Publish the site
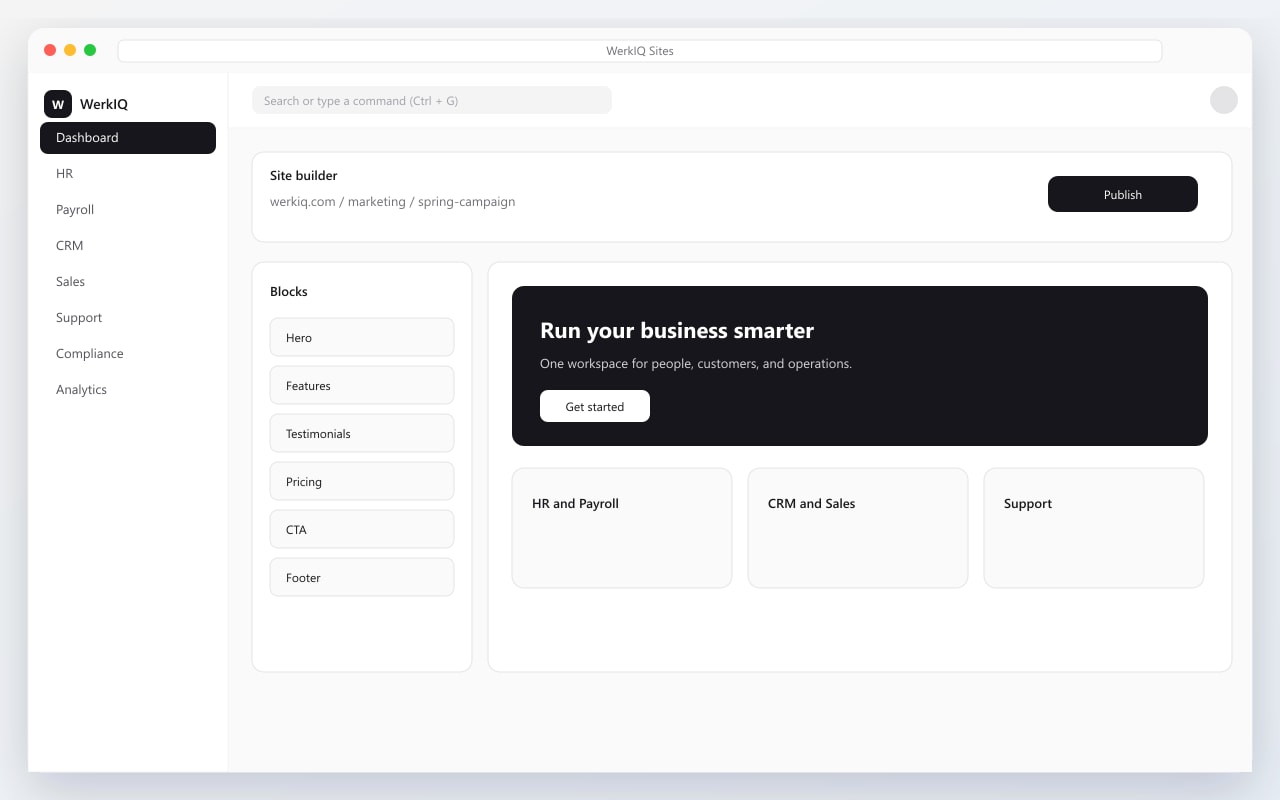Image resolution: width=1280 pixels, height=800 pixels. point(1123,194)
